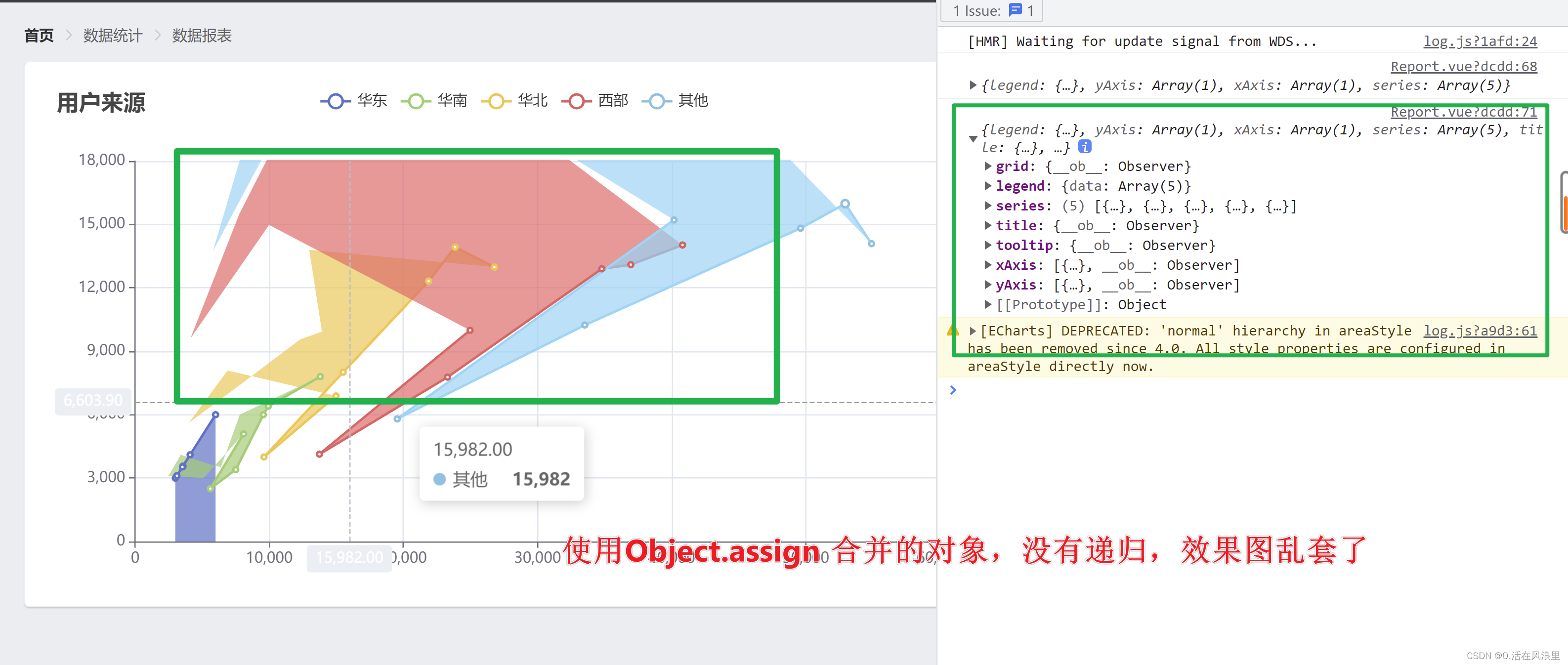The height and width of the screenshot is (665, 1568).
Task: Expand the grid property
Action: (x=988, y=166)
